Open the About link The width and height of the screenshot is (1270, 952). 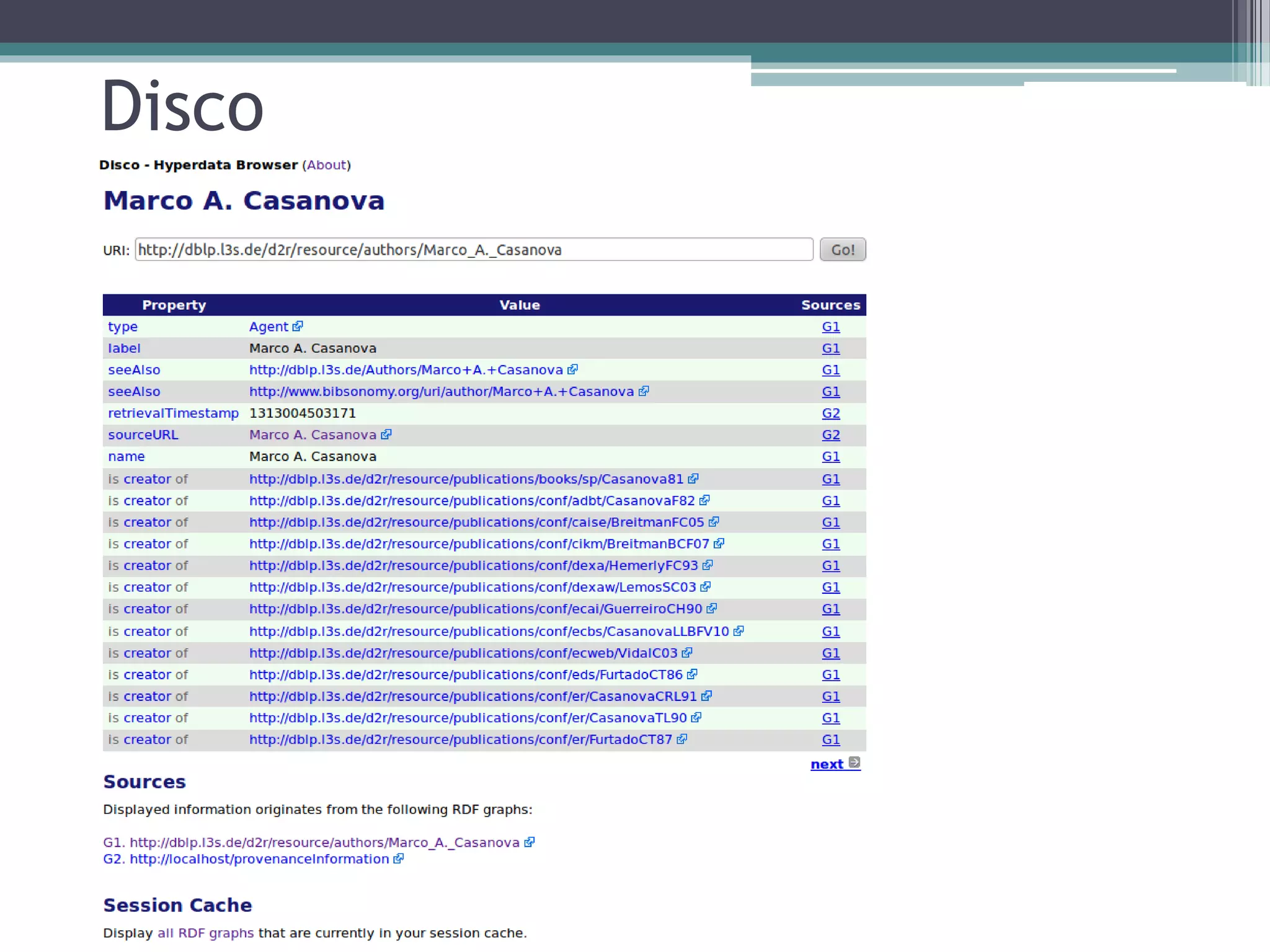click(x=326, y=165)
